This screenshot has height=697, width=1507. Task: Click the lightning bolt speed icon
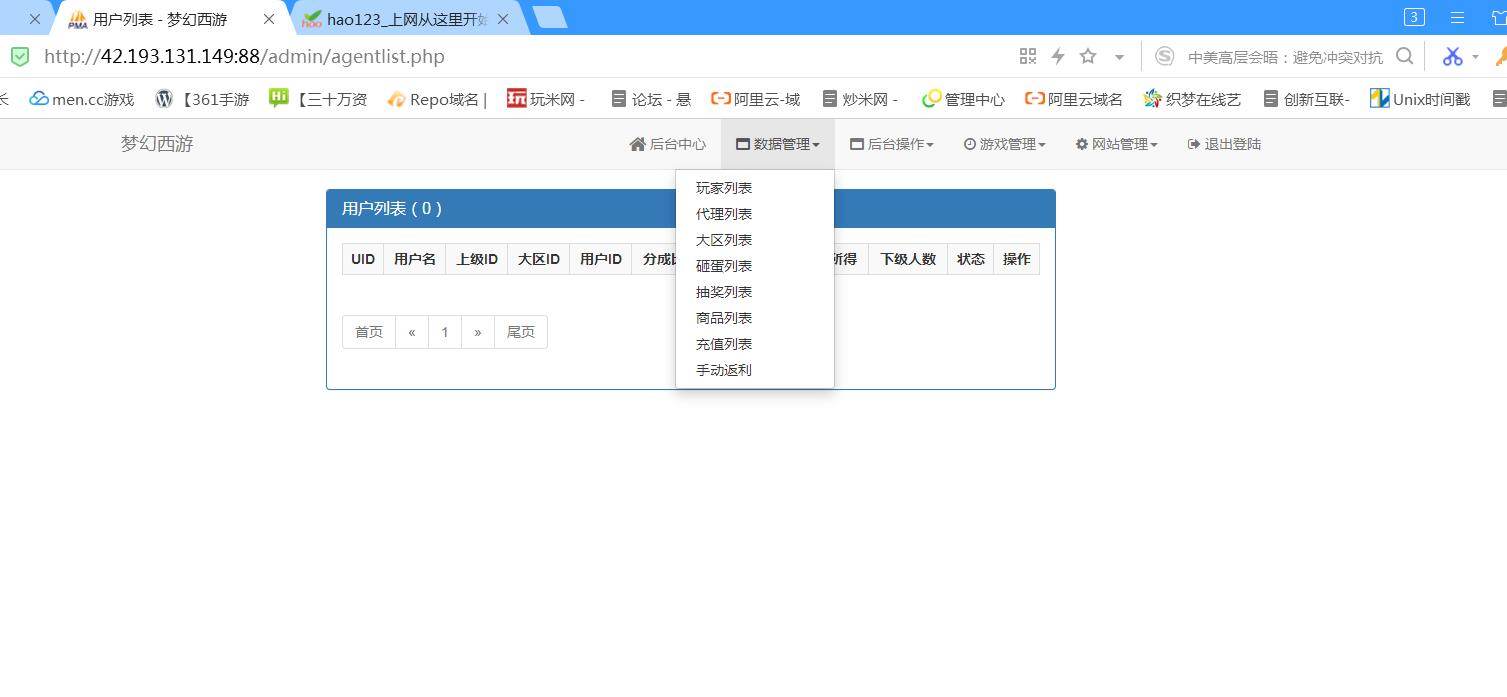click(x=1057, y=56)
